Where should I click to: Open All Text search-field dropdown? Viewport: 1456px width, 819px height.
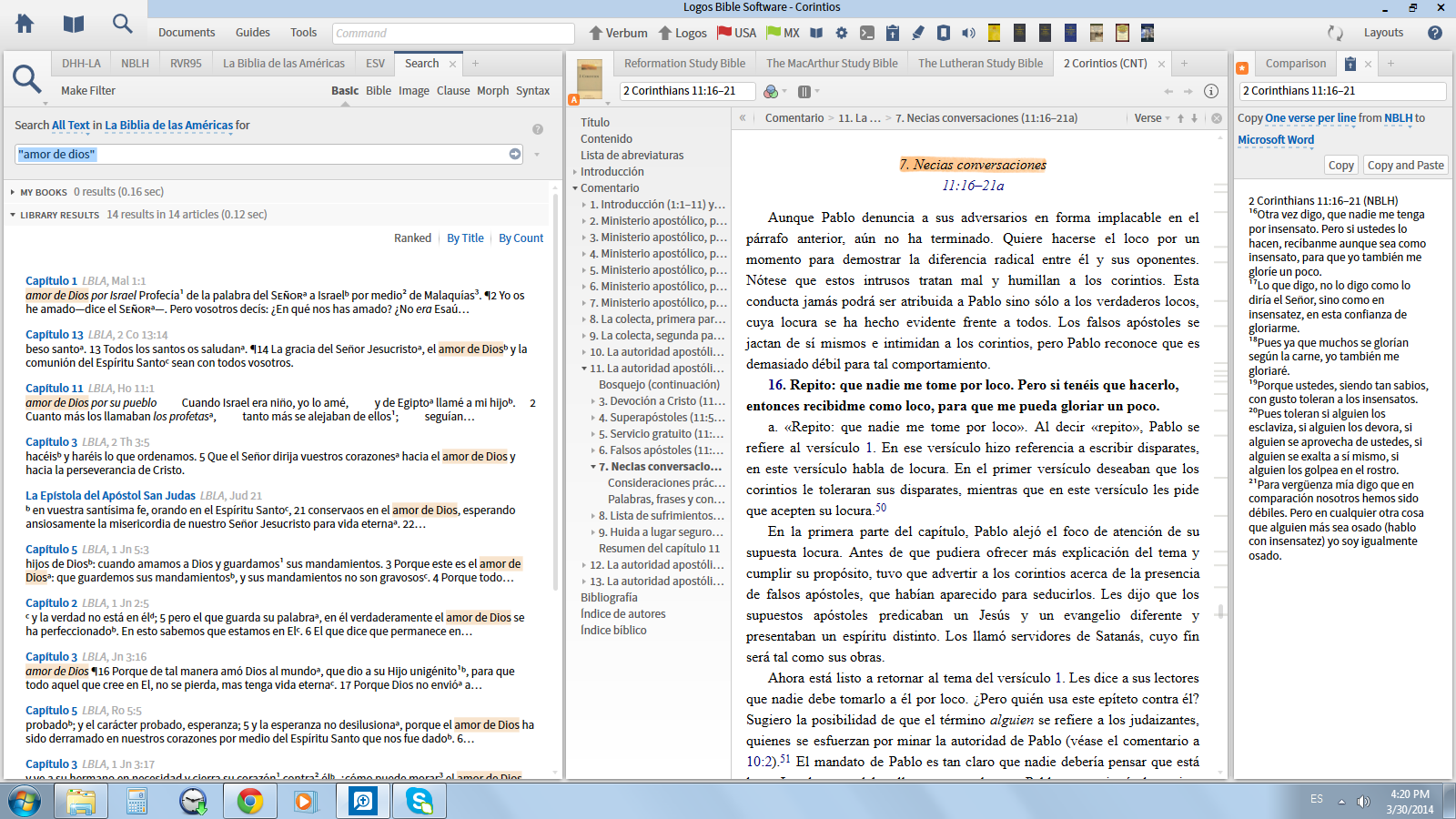pyautogui.click(x=71, y=126)
